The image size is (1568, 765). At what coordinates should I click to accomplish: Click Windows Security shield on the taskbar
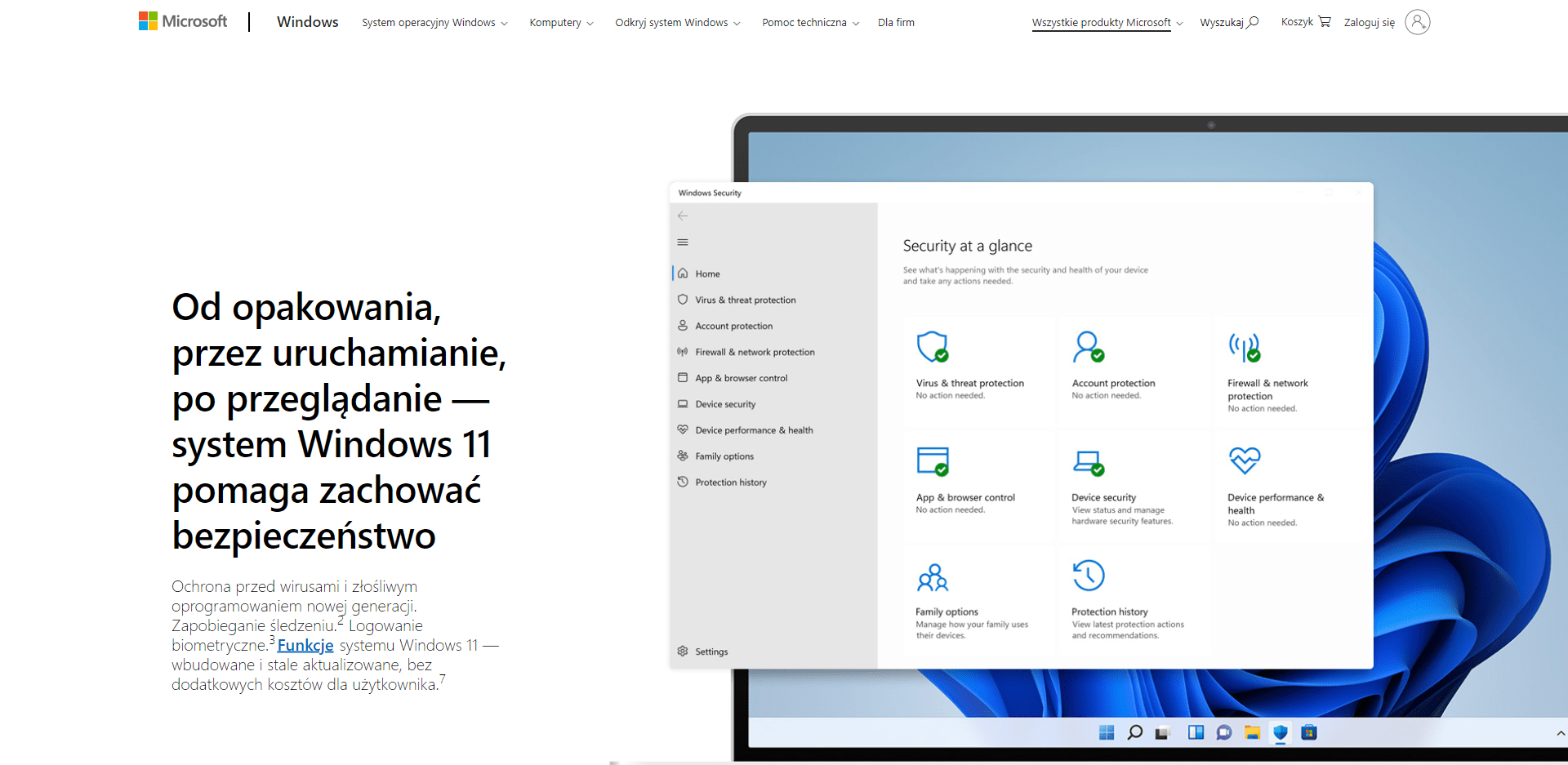(1281, 733)
